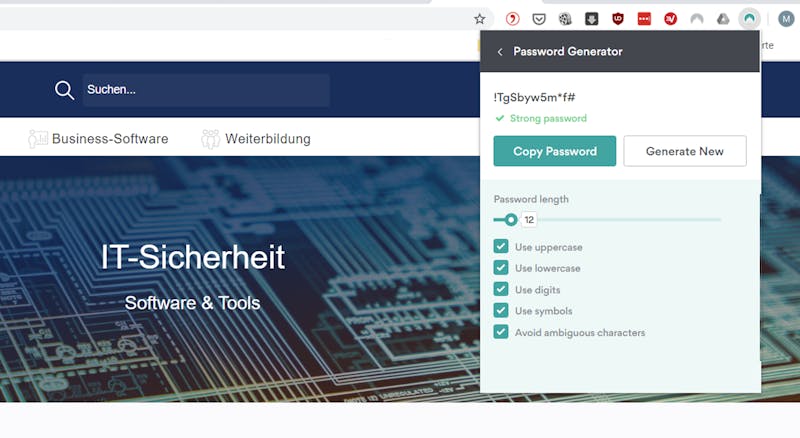Bookmark this page with the star icon

click(479, 19)
